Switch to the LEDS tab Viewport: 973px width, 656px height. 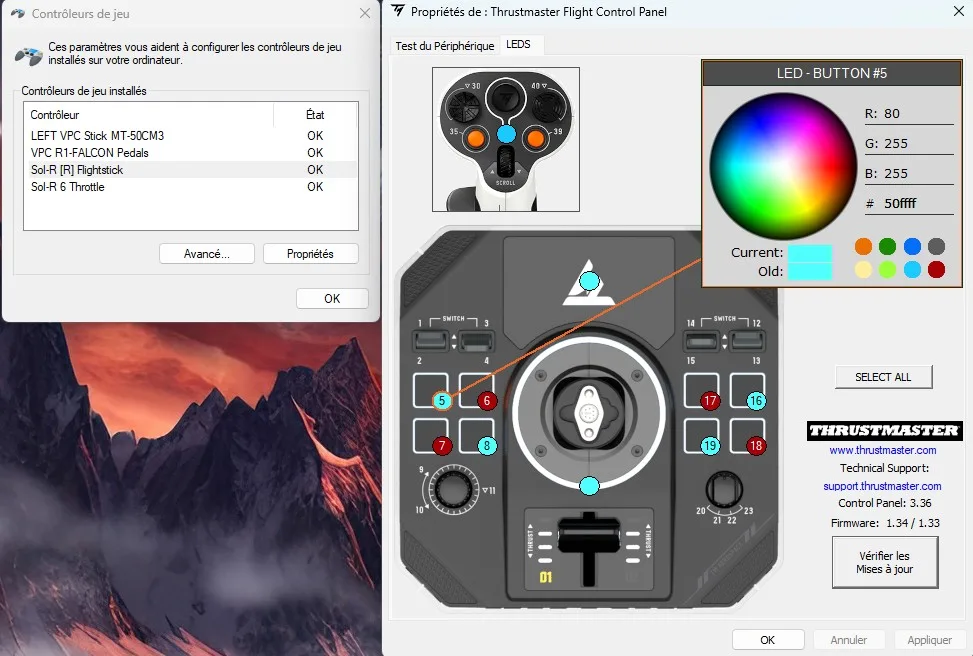coord(518,45)
